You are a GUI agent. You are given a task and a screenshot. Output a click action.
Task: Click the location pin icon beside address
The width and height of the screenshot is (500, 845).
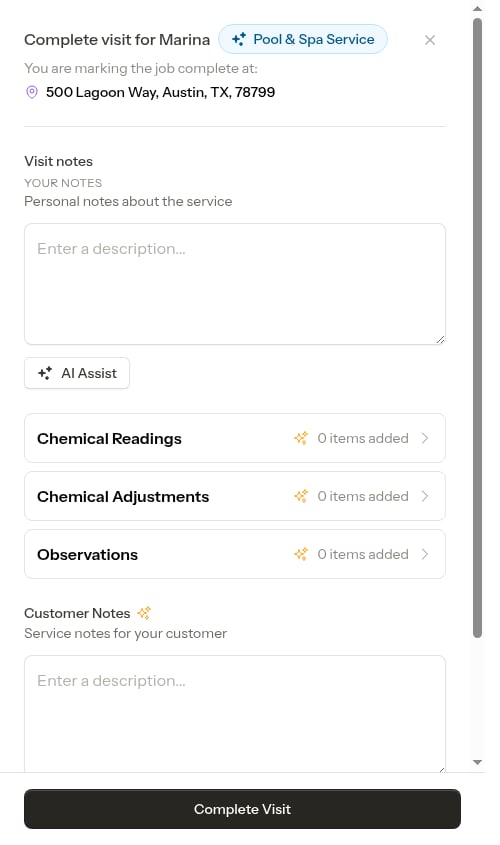[32, 92]
